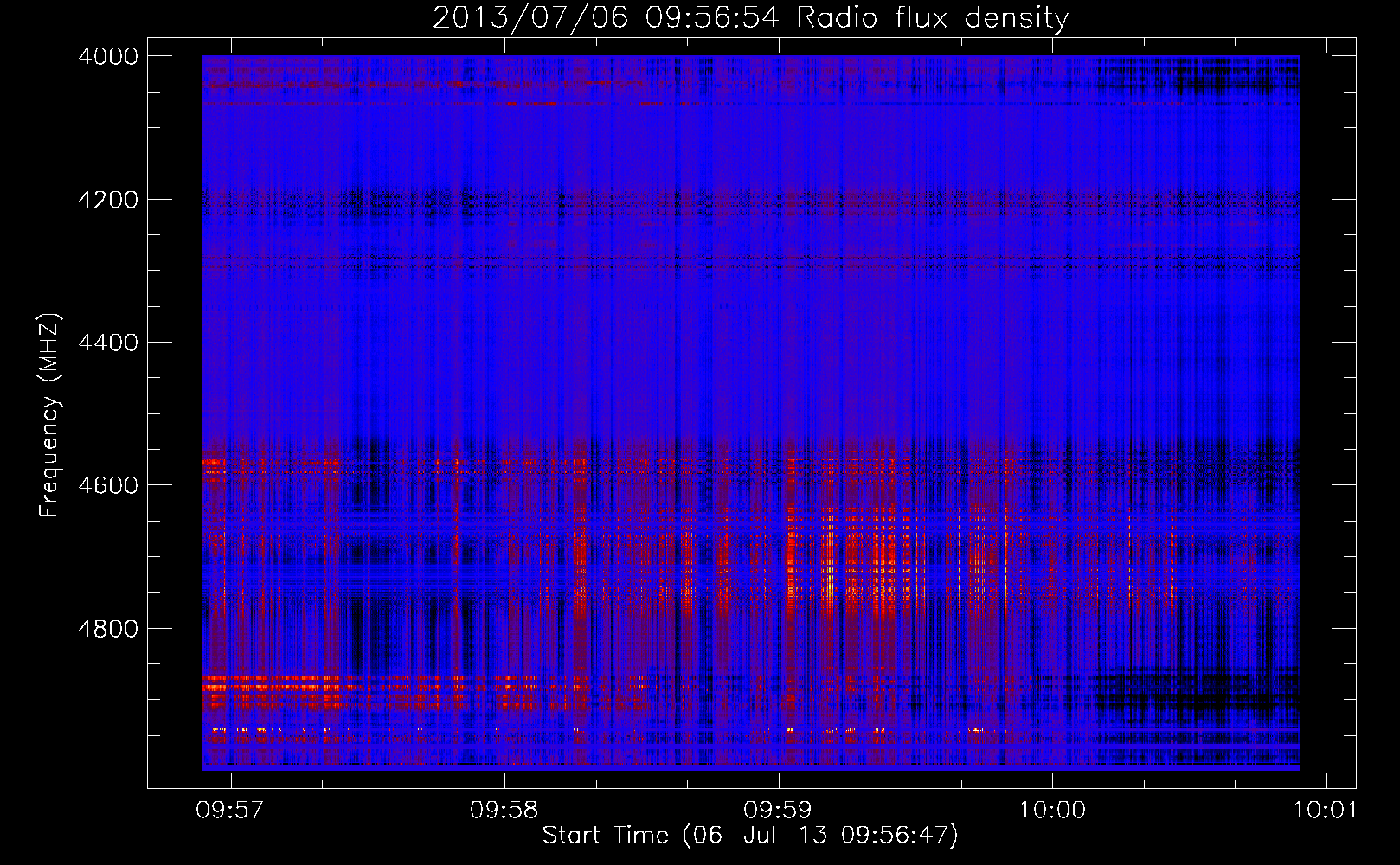Viewport: 1400px width, 865px height.
Task: Click the 4800 frequency tick label
Action: coord(107,628)
